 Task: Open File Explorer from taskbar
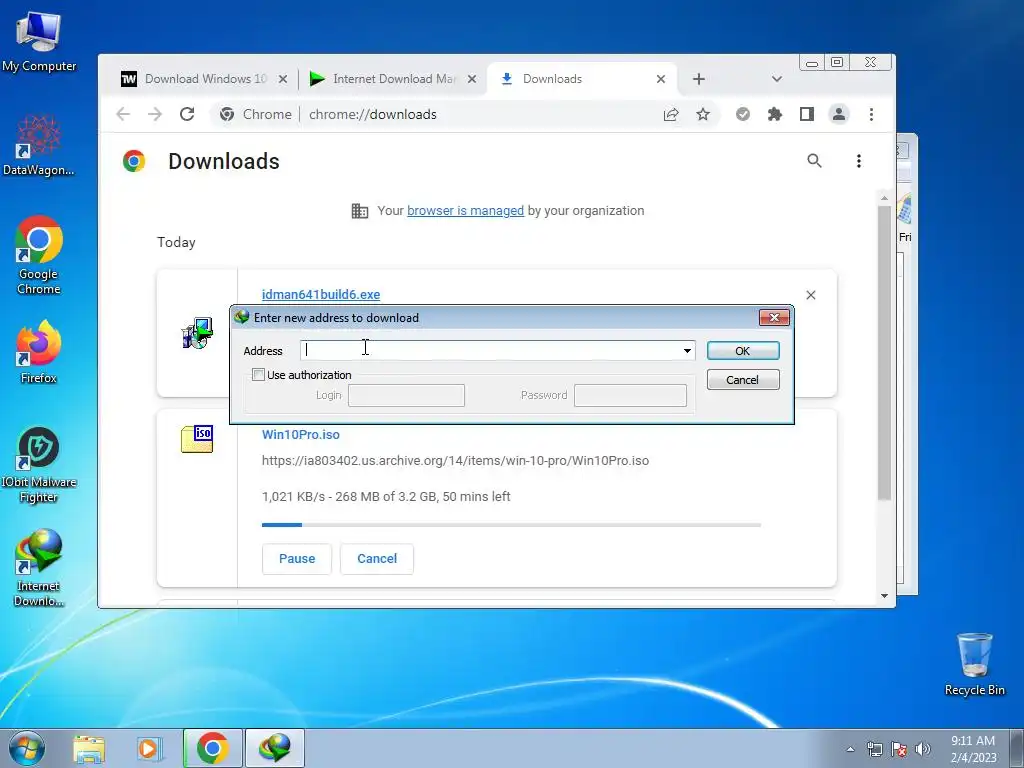coord(89,748)
